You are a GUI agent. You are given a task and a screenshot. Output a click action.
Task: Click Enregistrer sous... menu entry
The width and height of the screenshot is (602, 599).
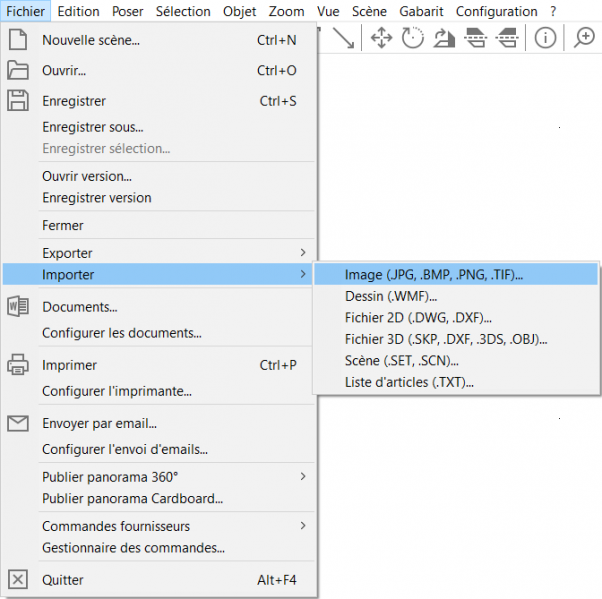(x=93, y=127)
